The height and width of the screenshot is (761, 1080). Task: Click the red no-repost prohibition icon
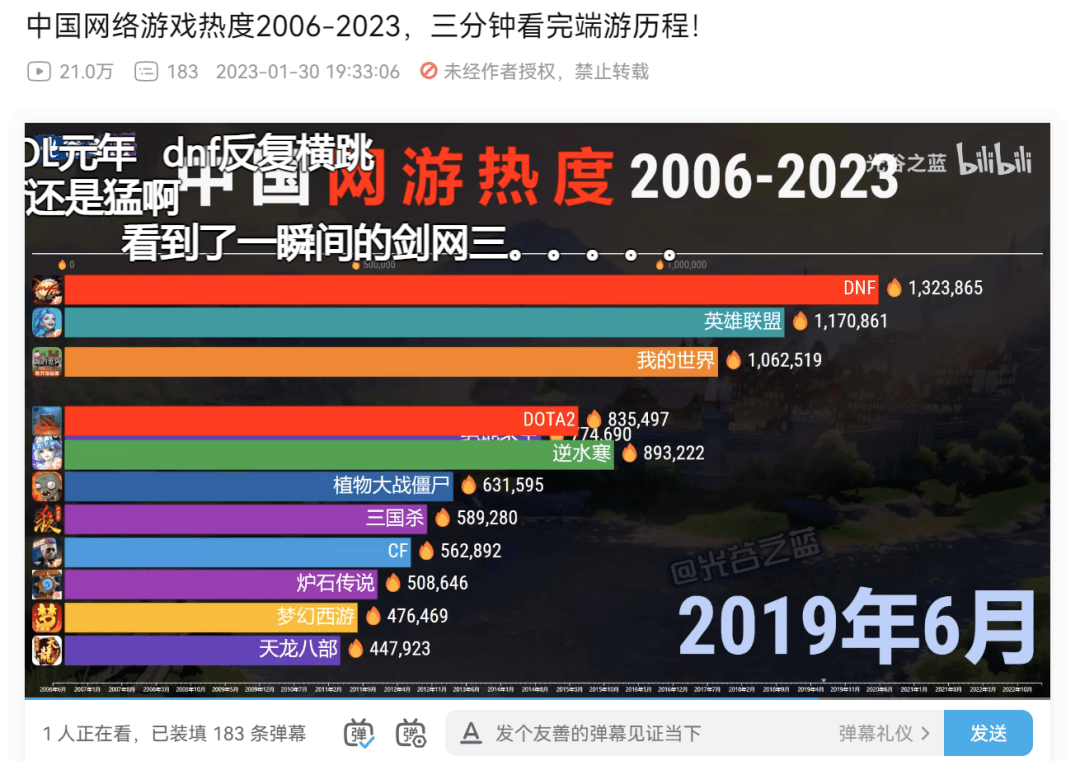pos(428,71)
